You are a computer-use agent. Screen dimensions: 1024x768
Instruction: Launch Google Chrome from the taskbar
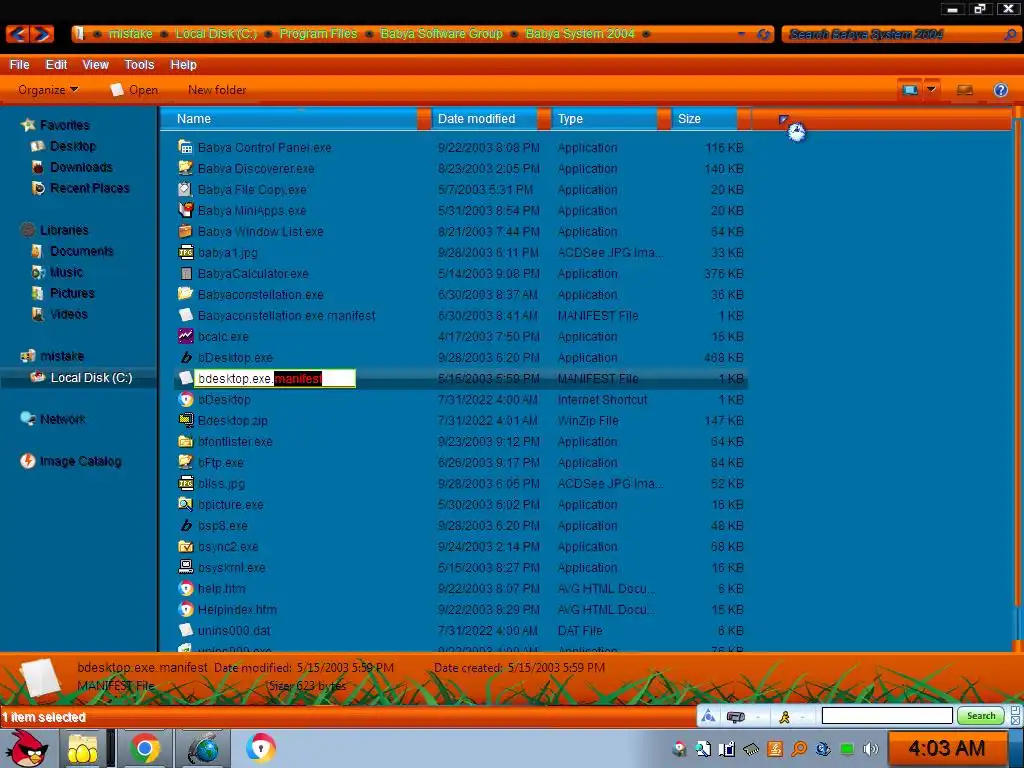(x=145, y=748)
